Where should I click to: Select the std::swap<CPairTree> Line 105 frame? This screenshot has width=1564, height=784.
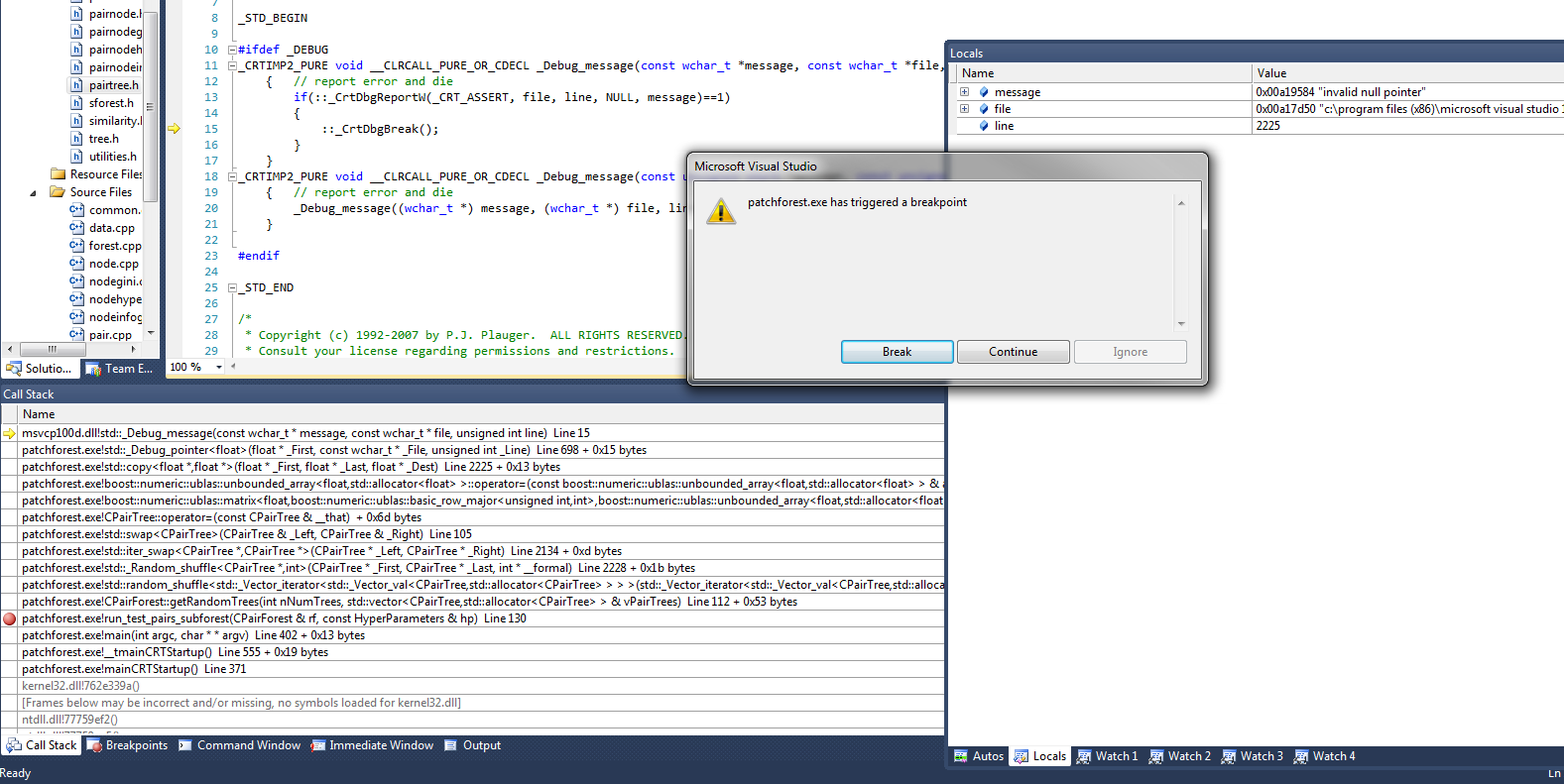coord(473,534)
